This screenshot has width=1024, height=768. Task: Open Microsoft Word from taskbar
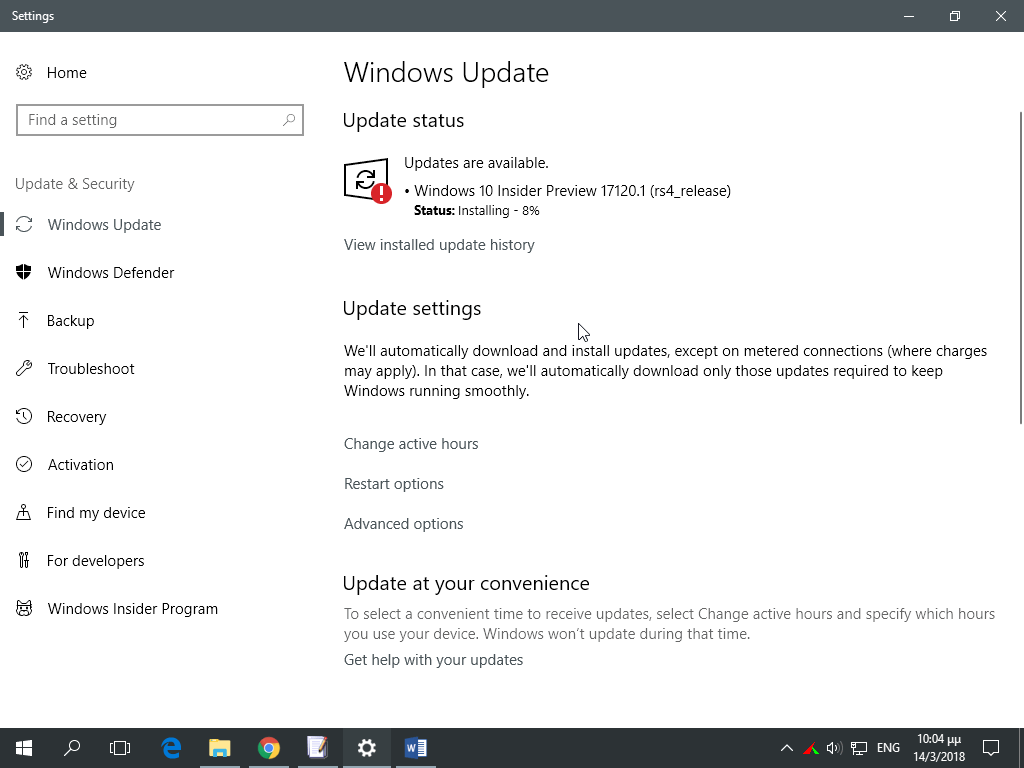415,748
